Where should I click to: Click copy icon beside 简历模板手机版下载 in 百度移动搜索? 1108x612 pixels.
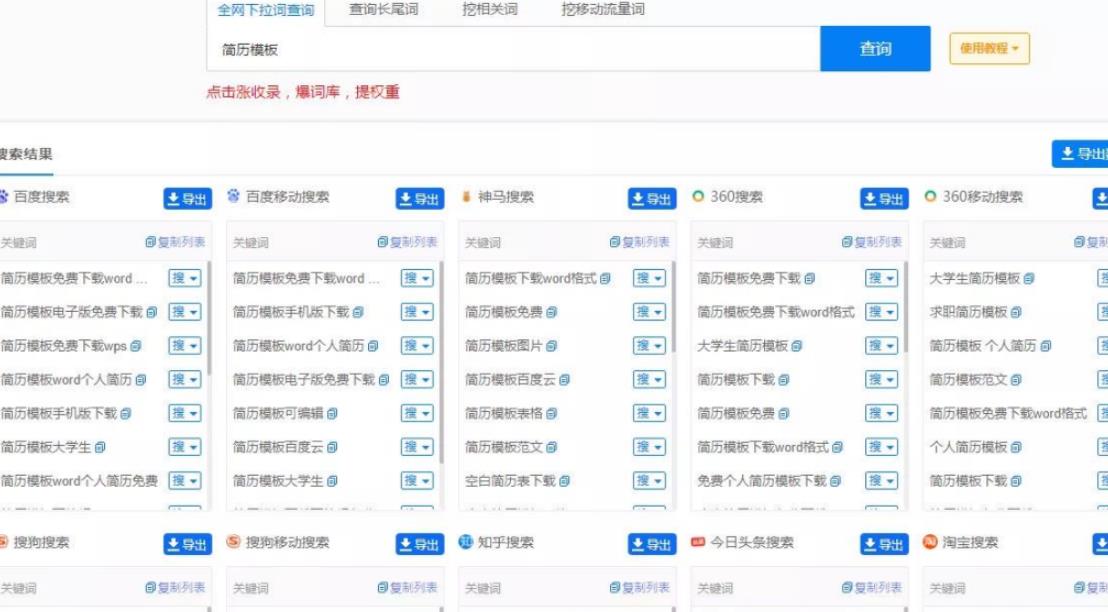[x=358, y=312]
